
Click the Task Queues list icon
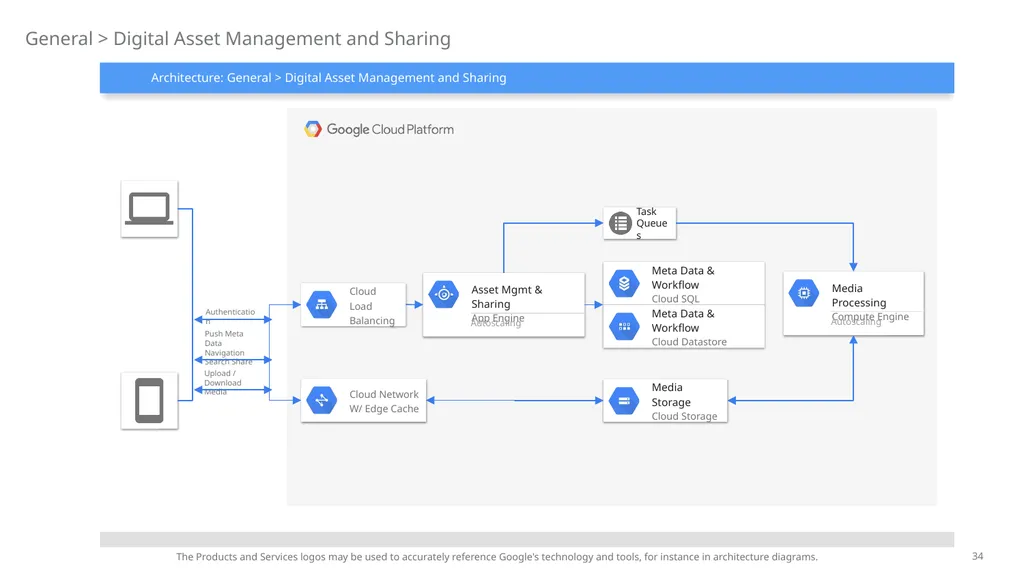click(620, 223)
